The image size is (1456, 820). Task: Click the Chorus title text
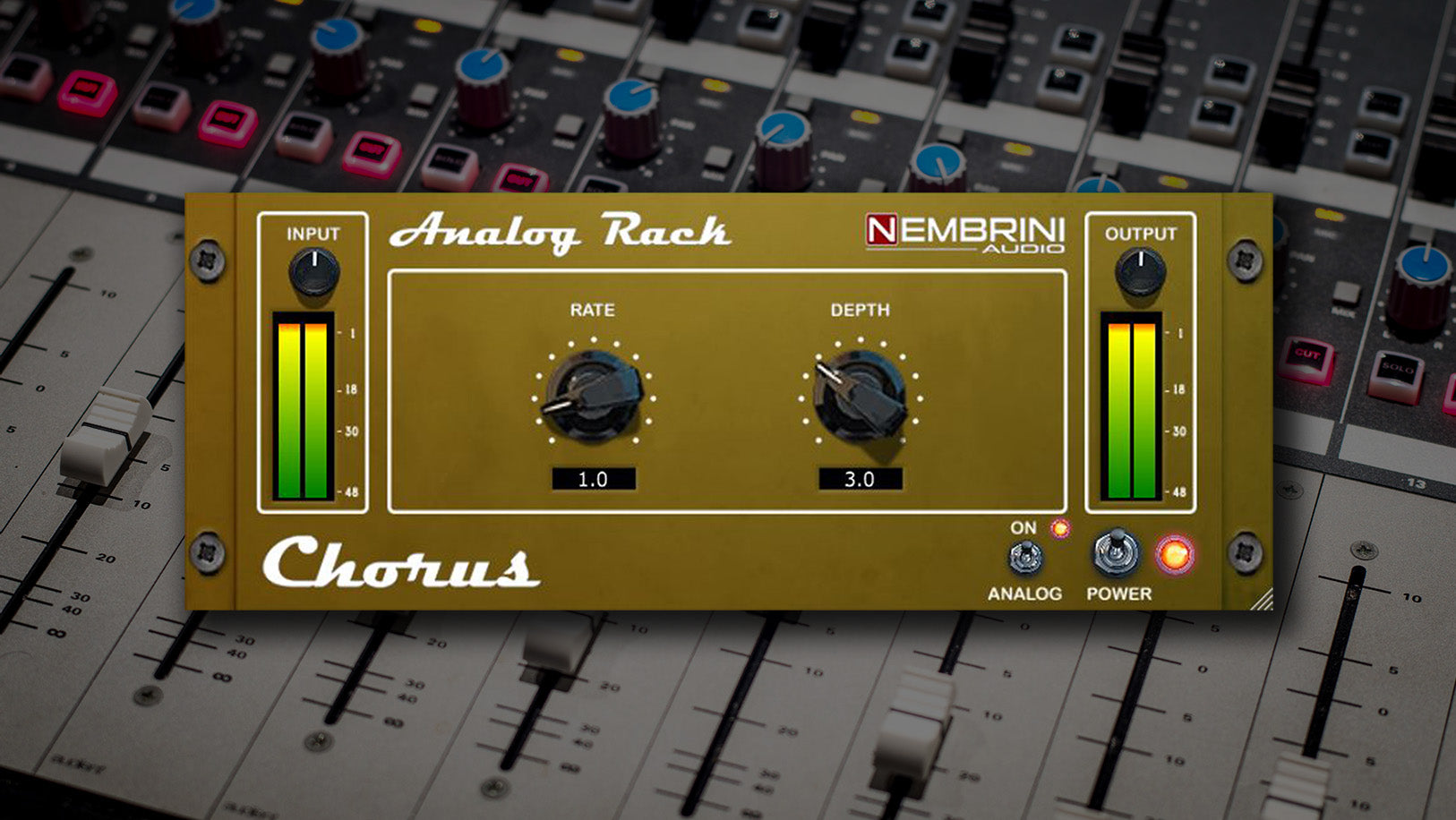(x=401, y=563)
